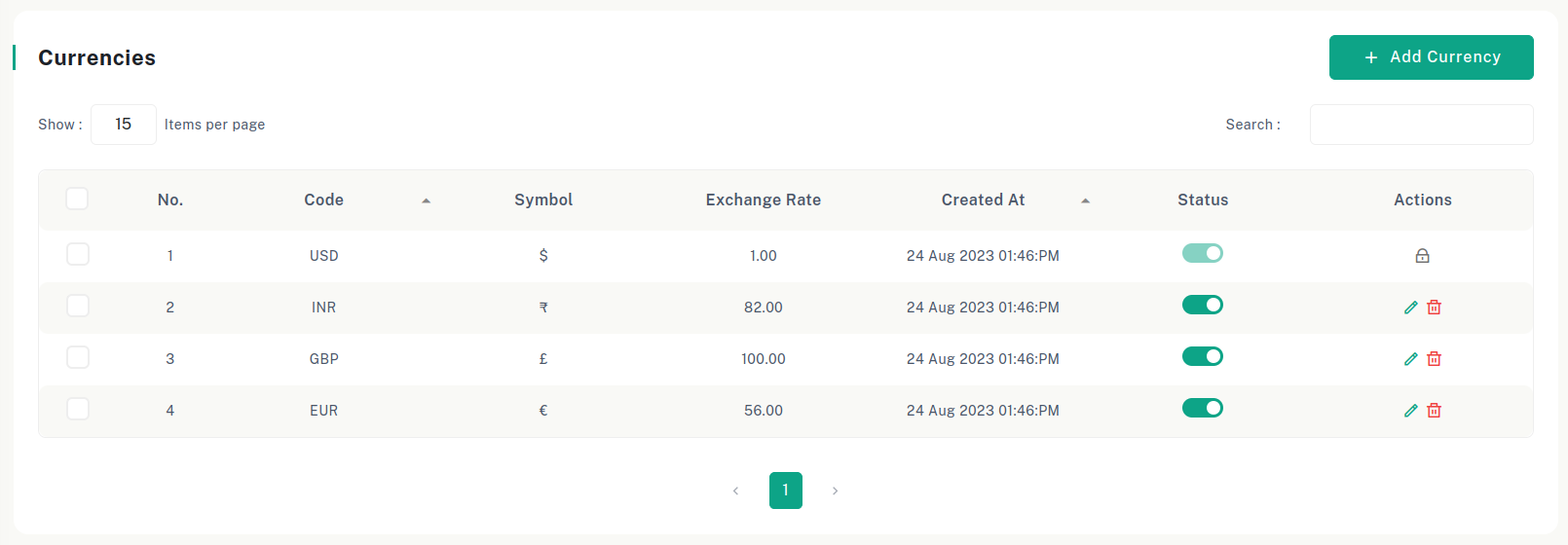Click the edit pencil icon for EUR
The height and width of the screenshot is (545, 1568).
click(1410, 411)
